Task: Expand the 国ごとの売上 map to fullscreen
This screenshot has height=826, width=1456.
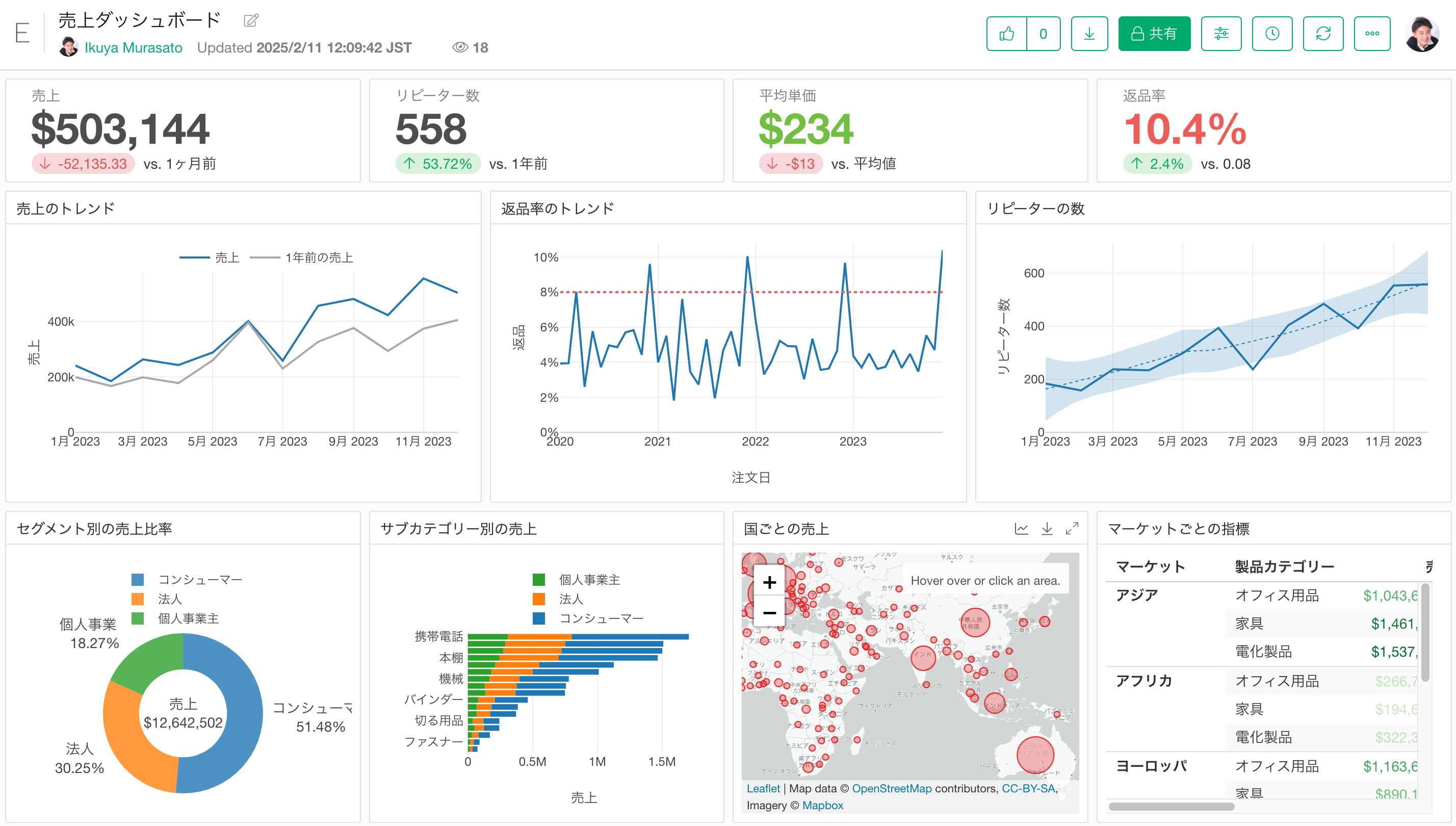Action: (x=1072, y=529)
